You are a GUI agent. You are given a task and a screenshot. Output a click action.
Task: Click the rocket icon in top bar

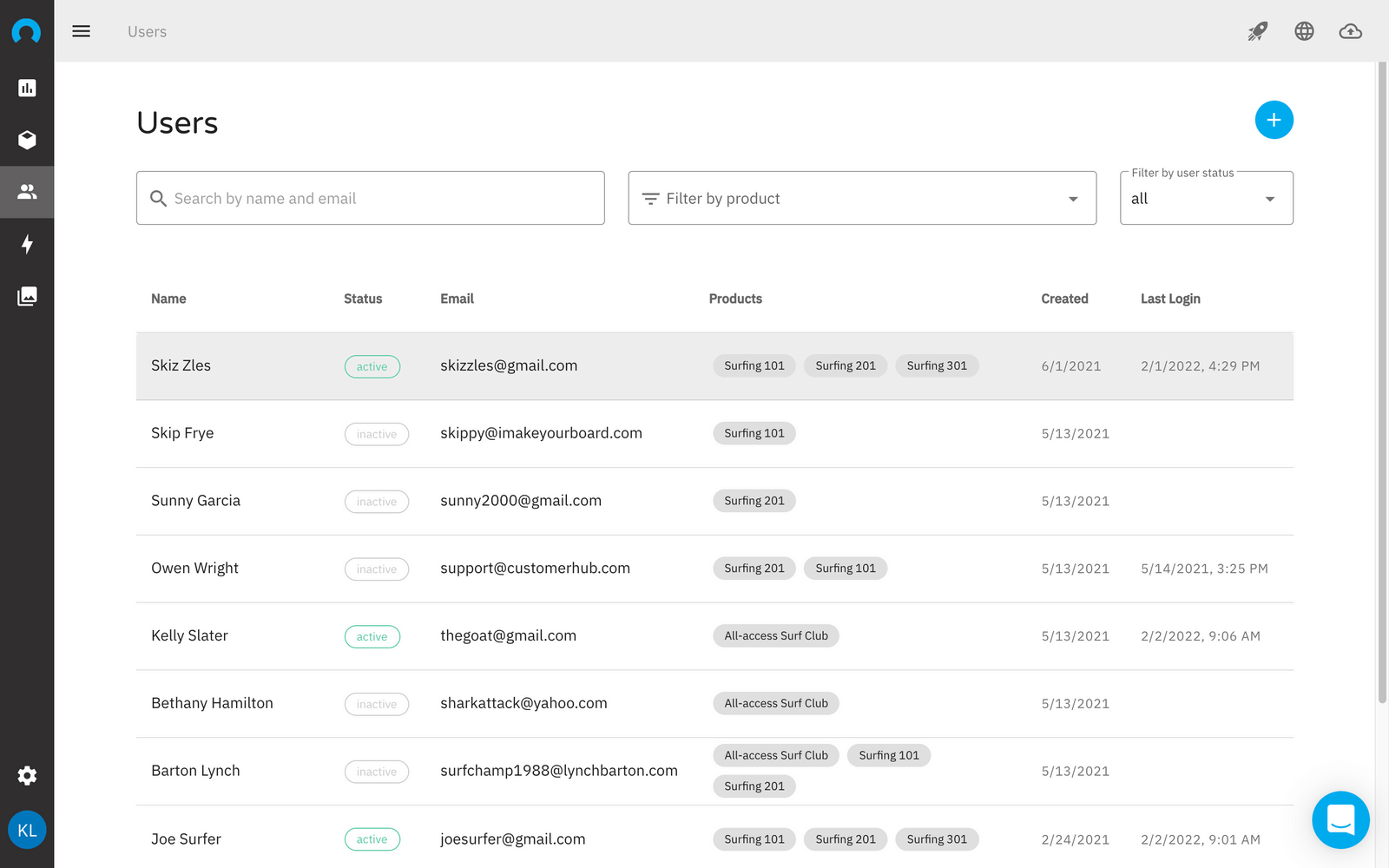1257,31
